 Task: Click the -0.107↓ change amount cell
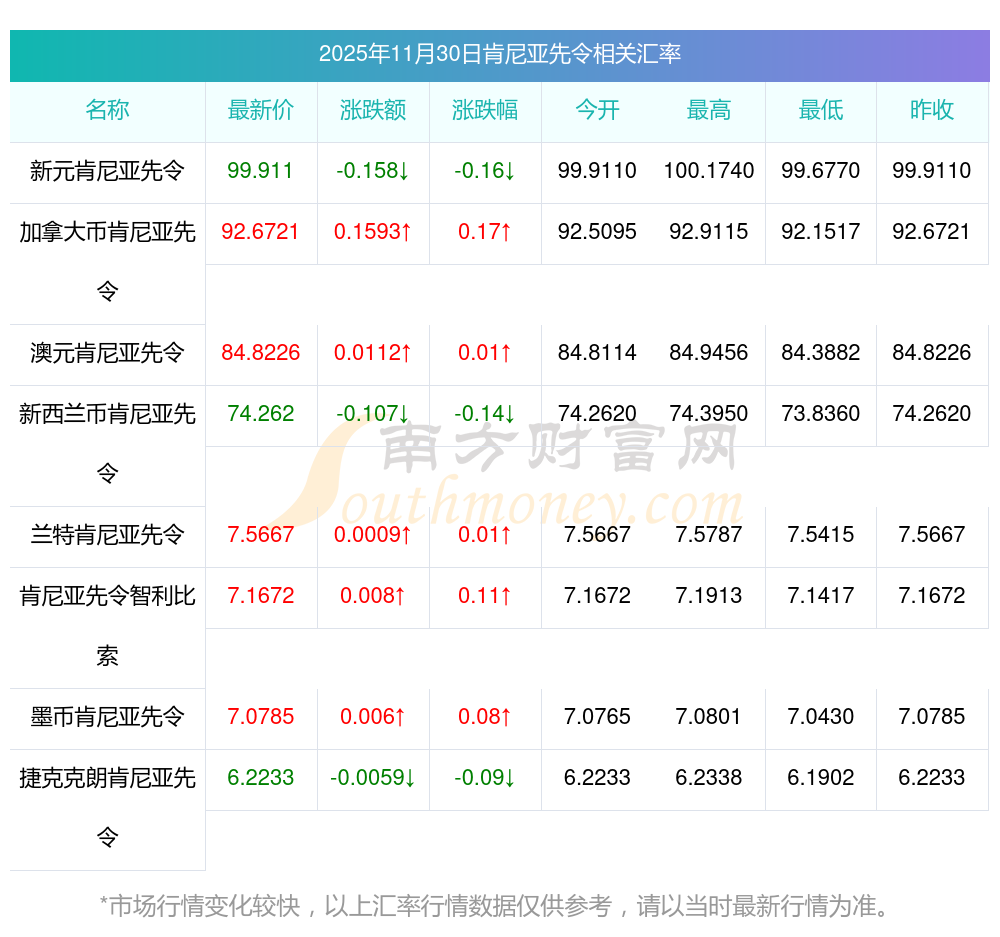[373, 414]
